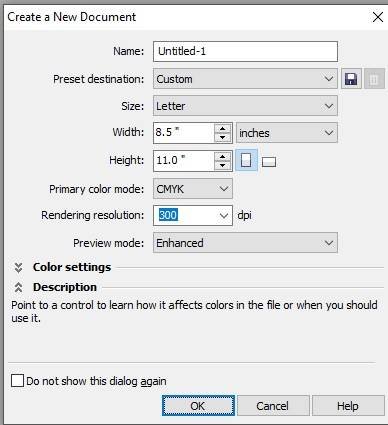Viewport: 388px width, 425px height.
Task: Confirm with the OK button
Action: 198,406
